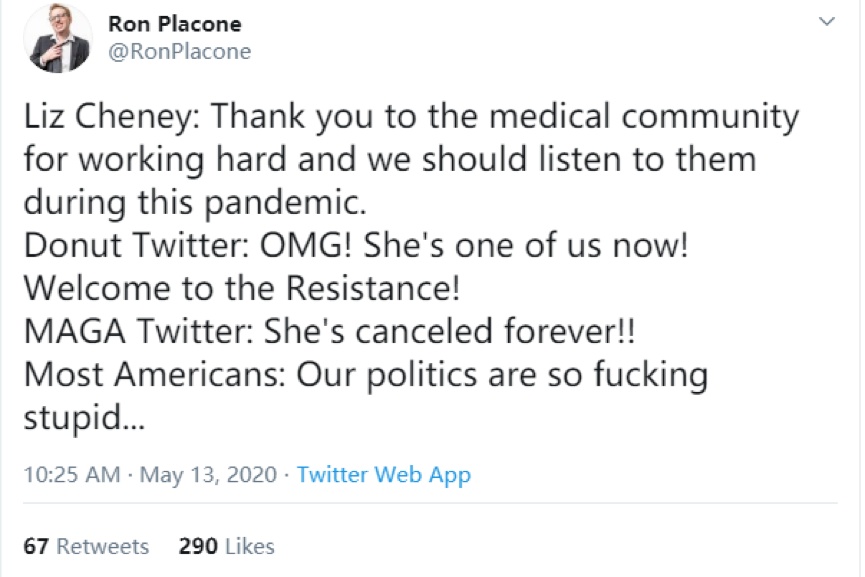
Task: Click the word 'Retweets' label
Action: tap(102, 546)
